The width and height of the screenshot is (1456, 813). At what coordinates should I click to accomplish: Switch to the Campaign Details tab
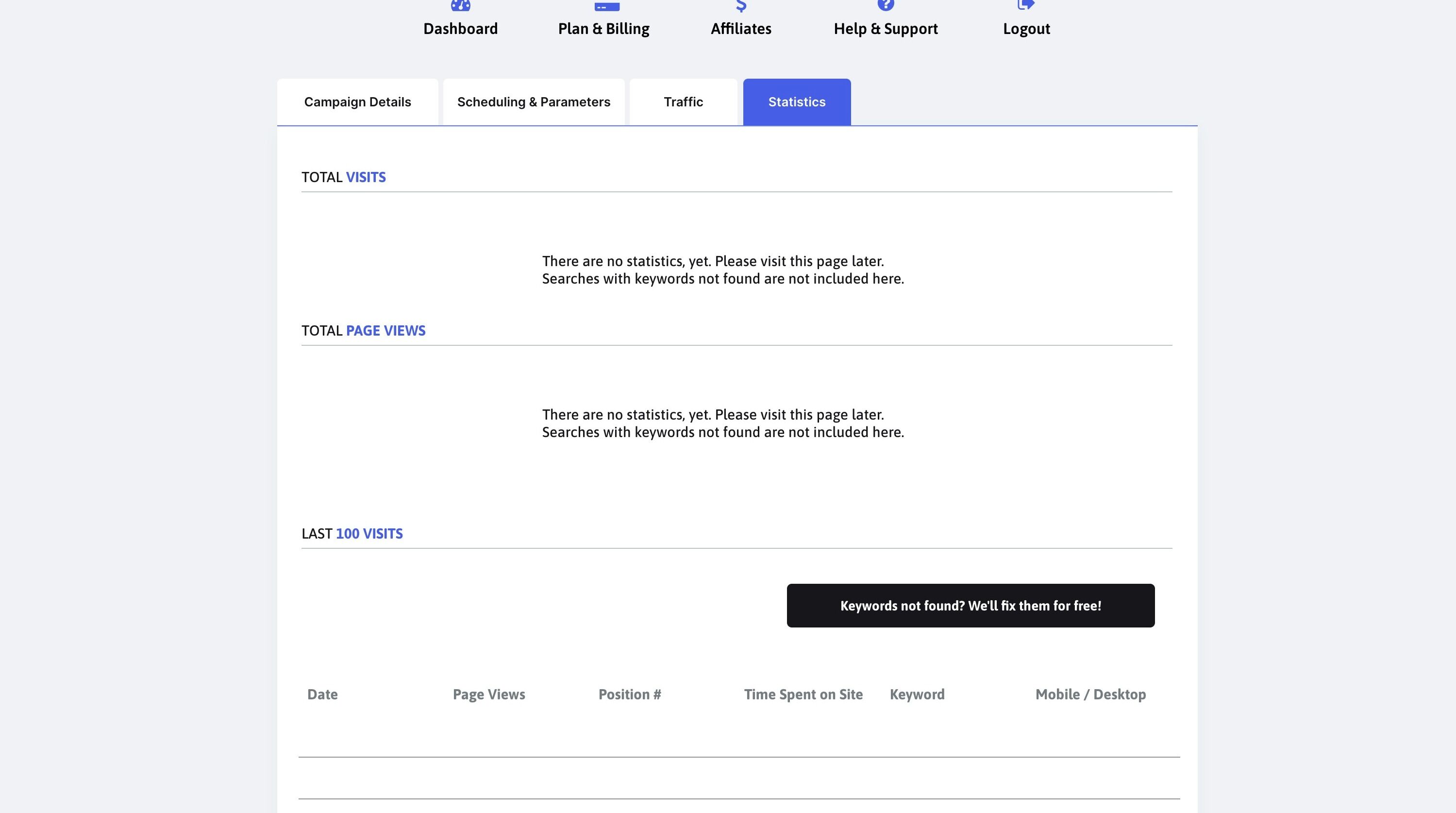(x=358, y=102)
